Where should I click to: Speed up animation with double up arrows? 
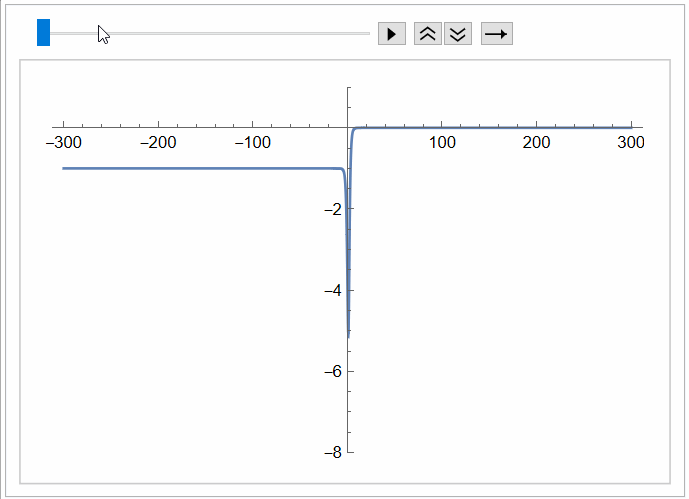pyautogui.click(x=428, y=34)
